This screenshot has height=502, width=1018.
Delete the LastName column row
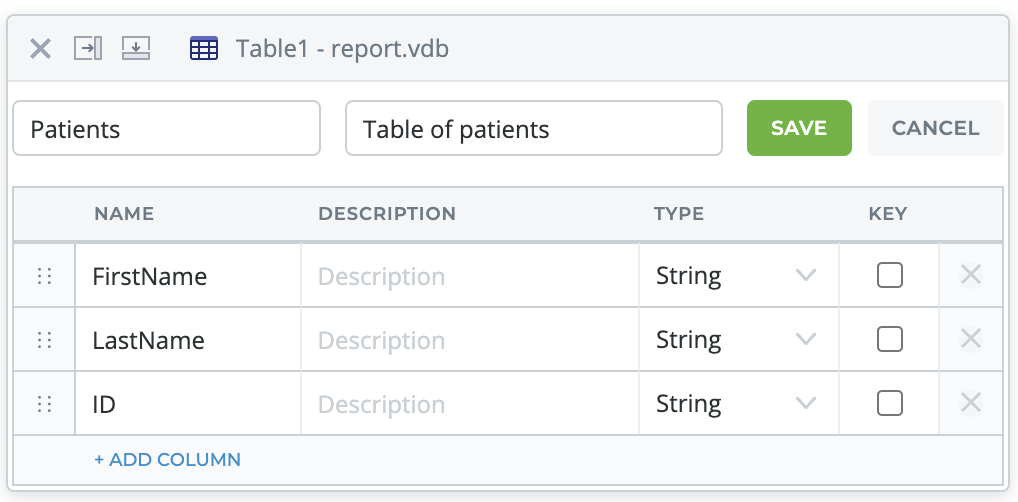pos(971,338)
